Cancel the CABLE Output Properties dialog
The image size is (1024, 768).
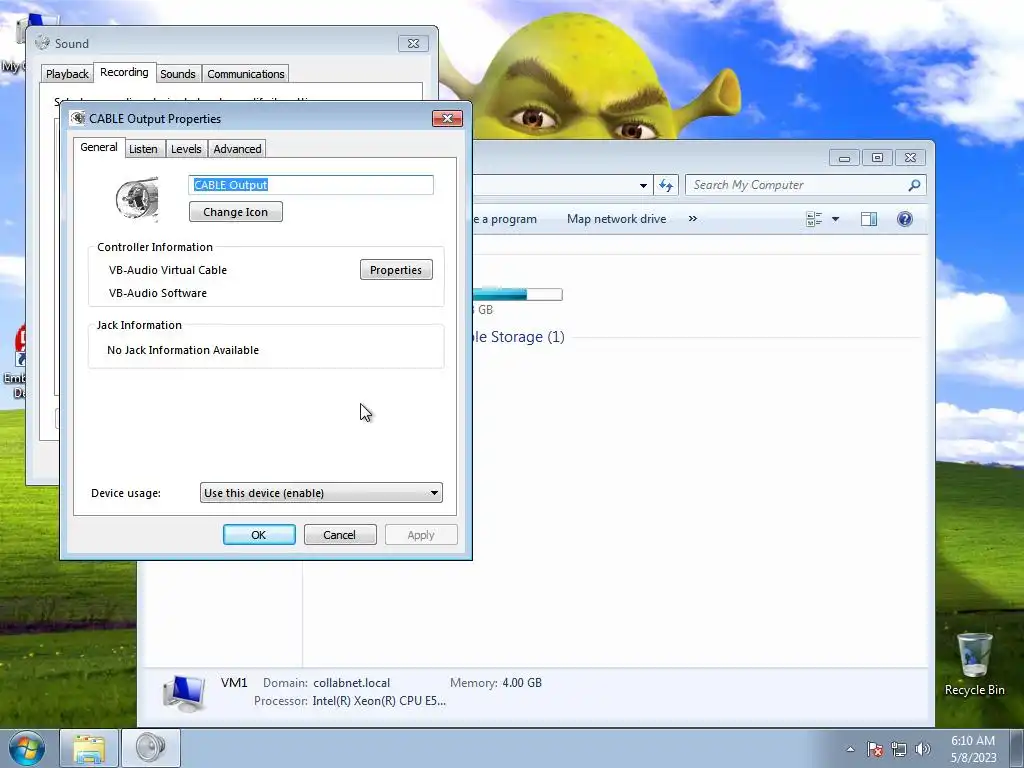(x=340, y=535)
